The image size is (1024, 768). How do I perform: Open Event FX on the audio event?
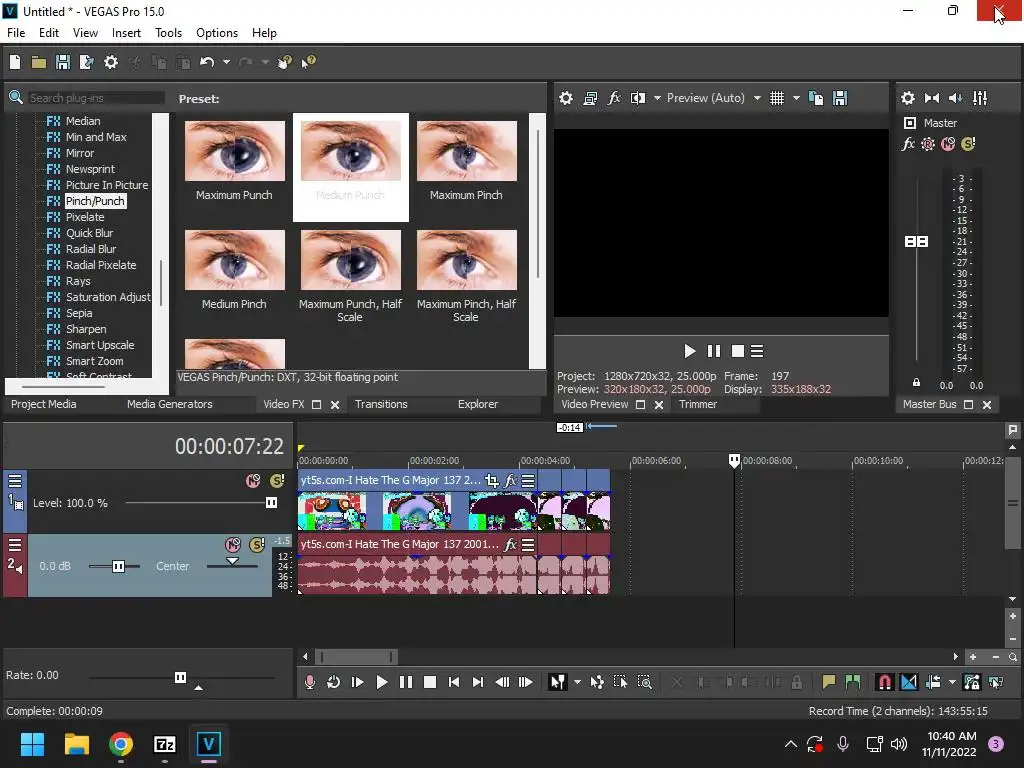[x=510, y=545]
